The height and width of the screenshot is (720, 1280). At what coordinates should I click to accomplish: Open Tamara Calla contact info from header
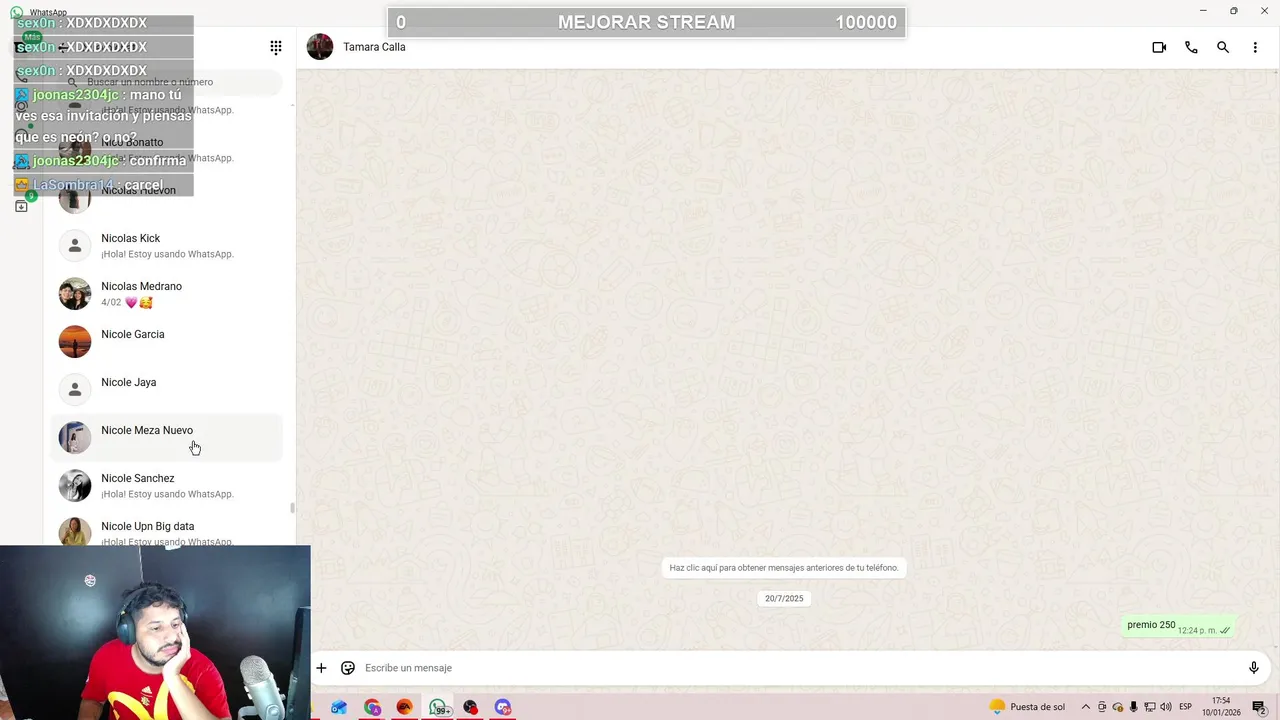tap(374, 47)
